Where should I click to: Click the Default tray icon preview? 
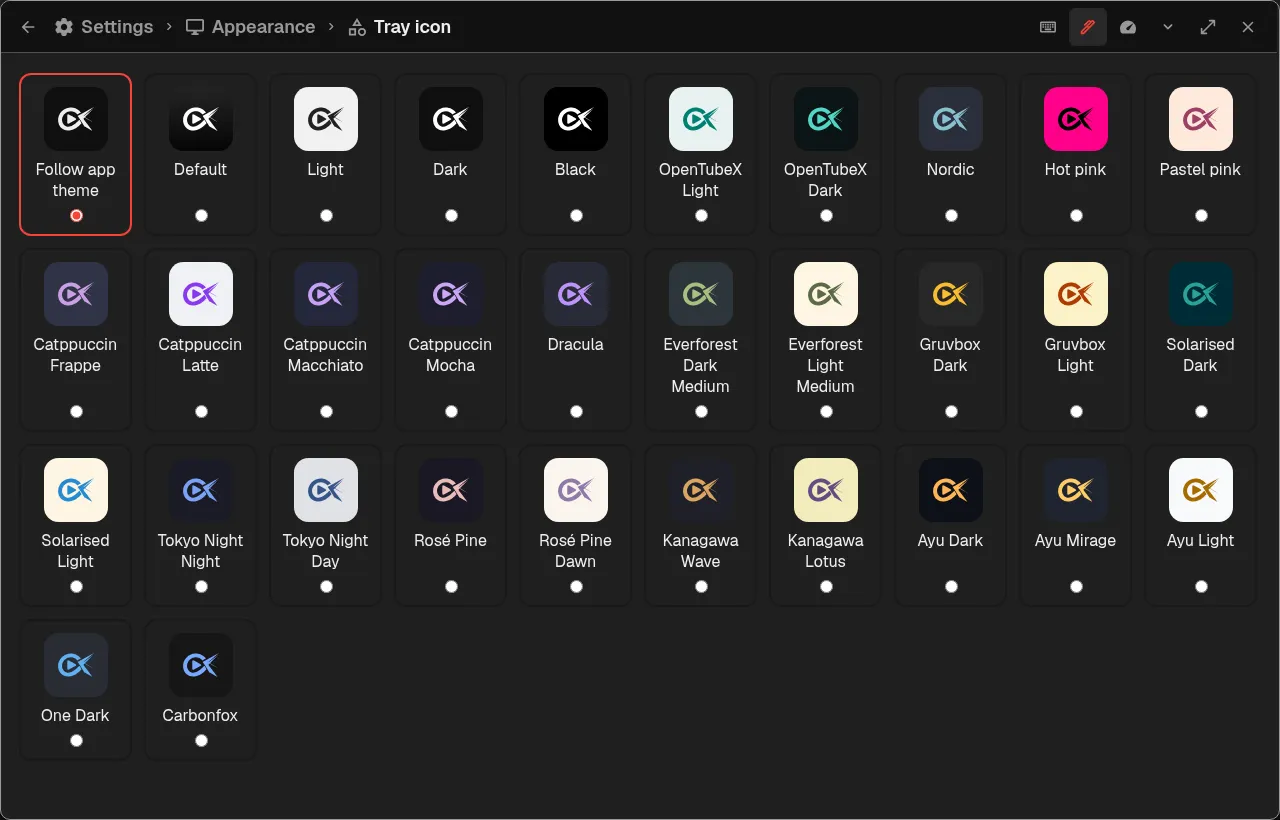201,119
